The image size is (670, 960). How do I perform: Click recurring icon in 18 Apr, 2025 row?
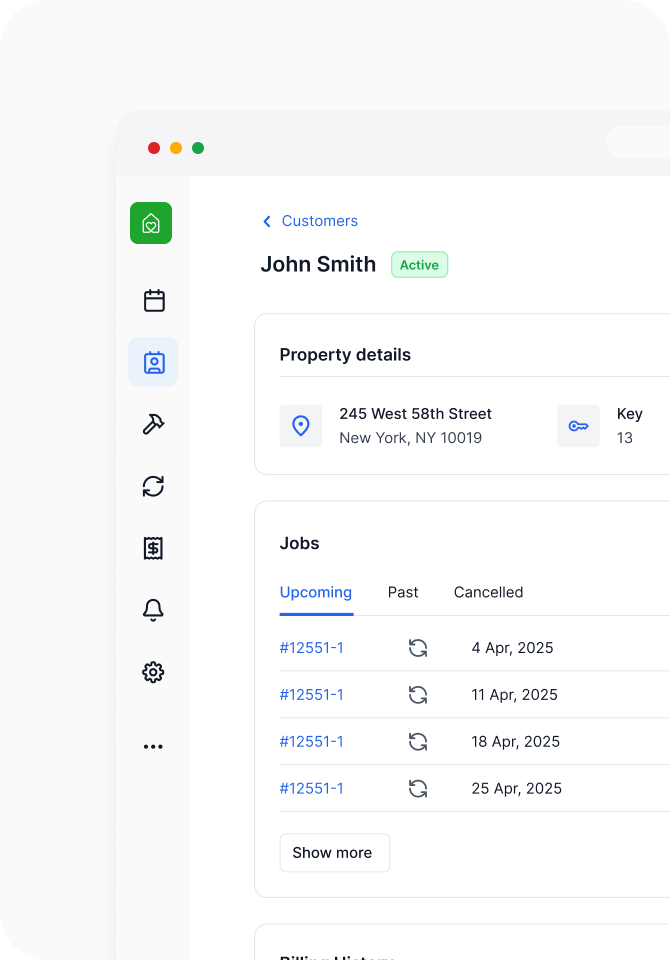click(x=418, y=741)
